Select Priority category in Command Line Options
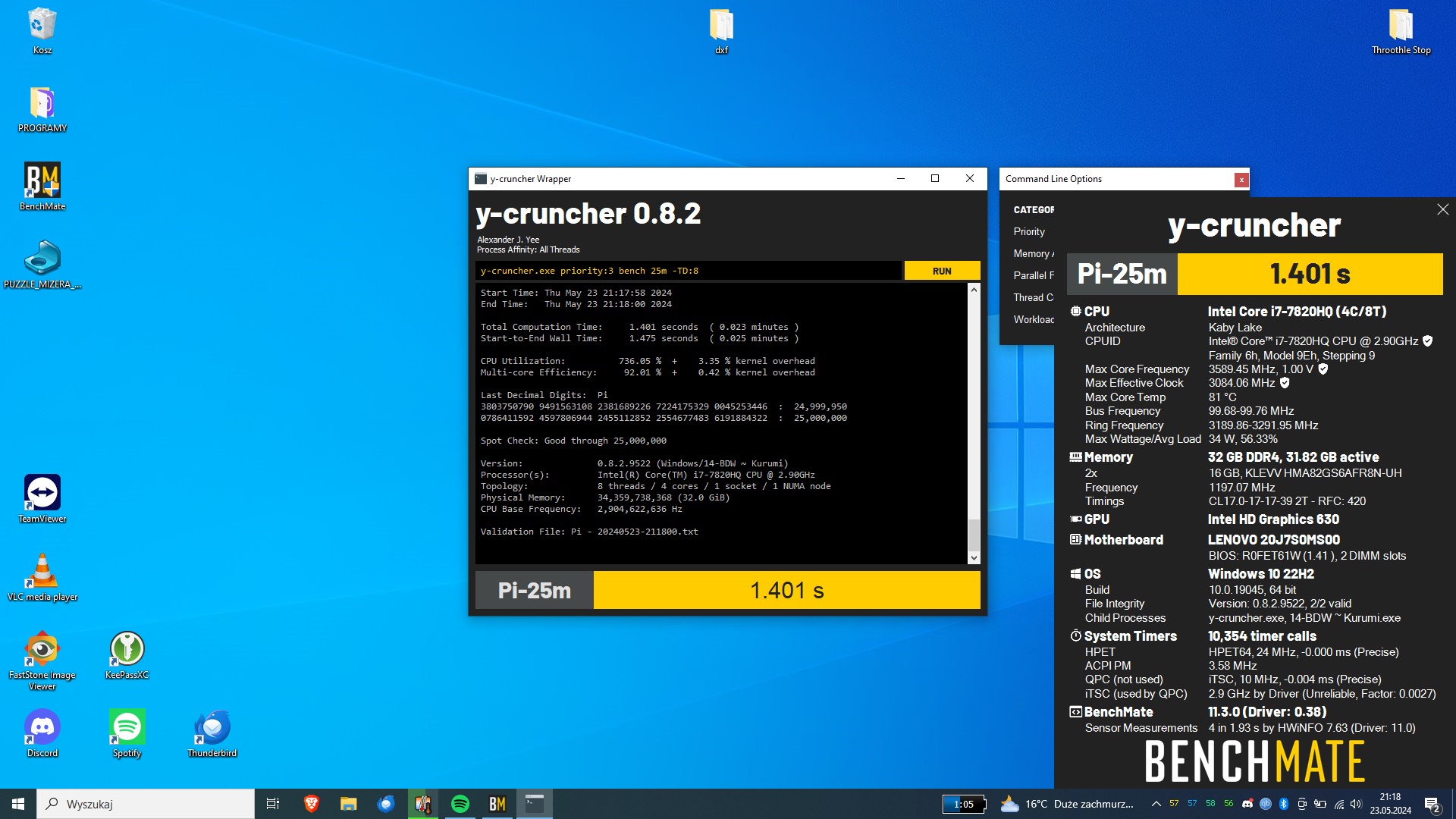Viewport: 1456px width, 819px height. (x=1029, y=231)
